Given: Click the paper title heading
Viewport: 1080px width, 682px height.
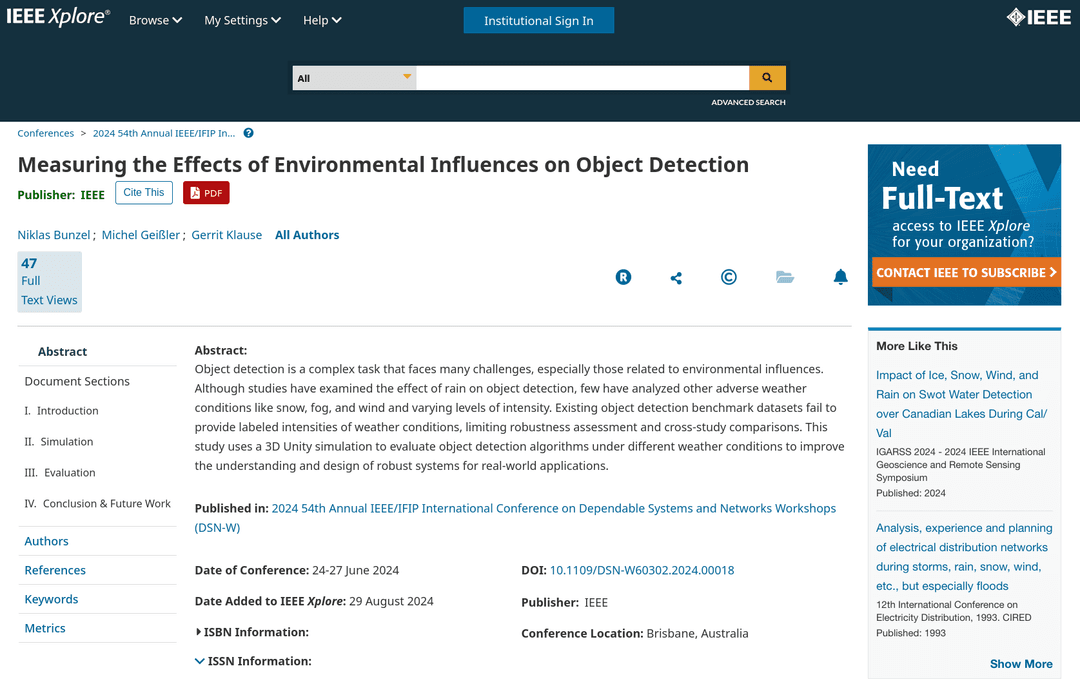Looking at the screenshot, I should click(383, 164).
